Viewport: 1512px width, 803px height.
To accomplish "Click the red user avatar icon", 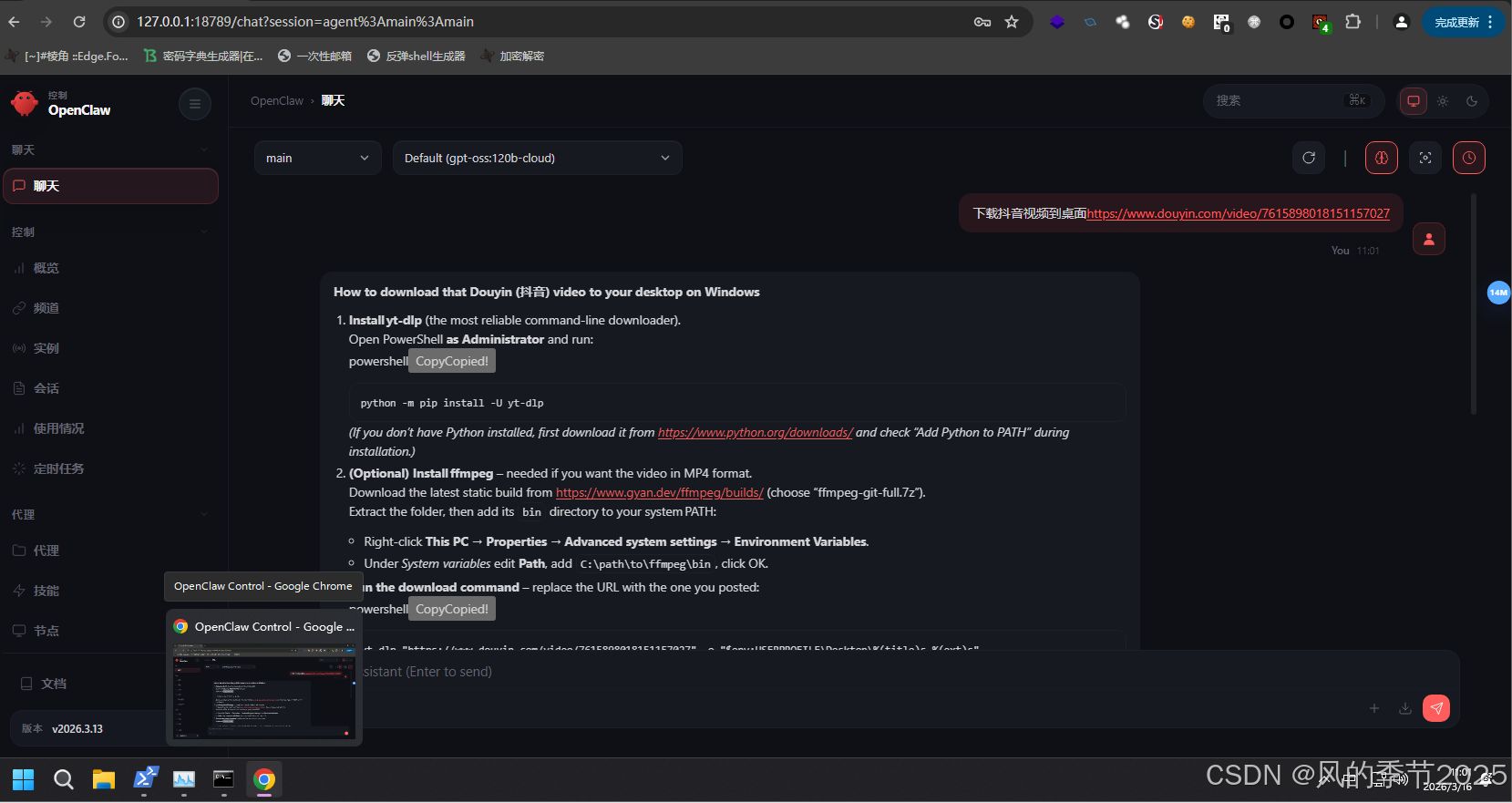I will pyautogui.click(x=1429, y=239).
